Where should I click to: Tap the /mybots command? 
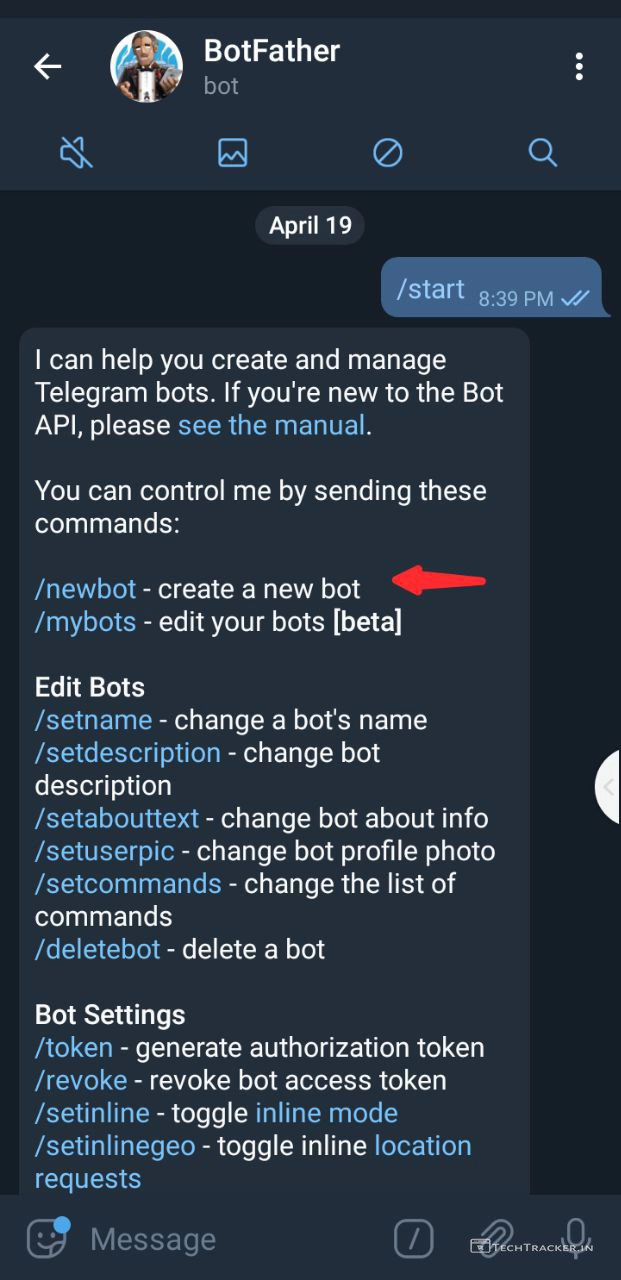pos(85,622)
